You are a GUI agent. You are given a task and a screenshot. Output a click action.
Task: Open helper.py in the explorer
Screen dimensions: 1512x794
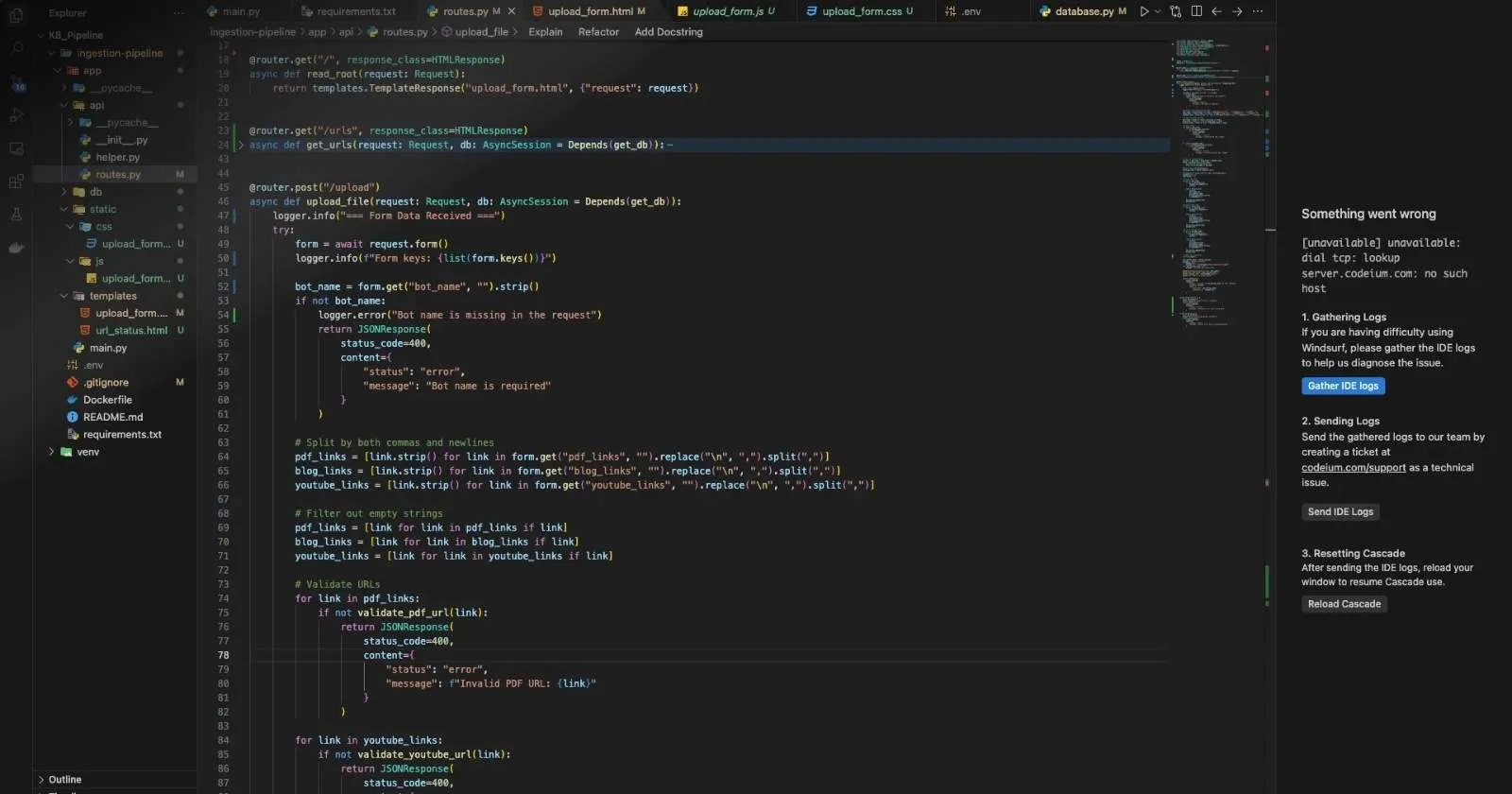click(x=115, y=157)
